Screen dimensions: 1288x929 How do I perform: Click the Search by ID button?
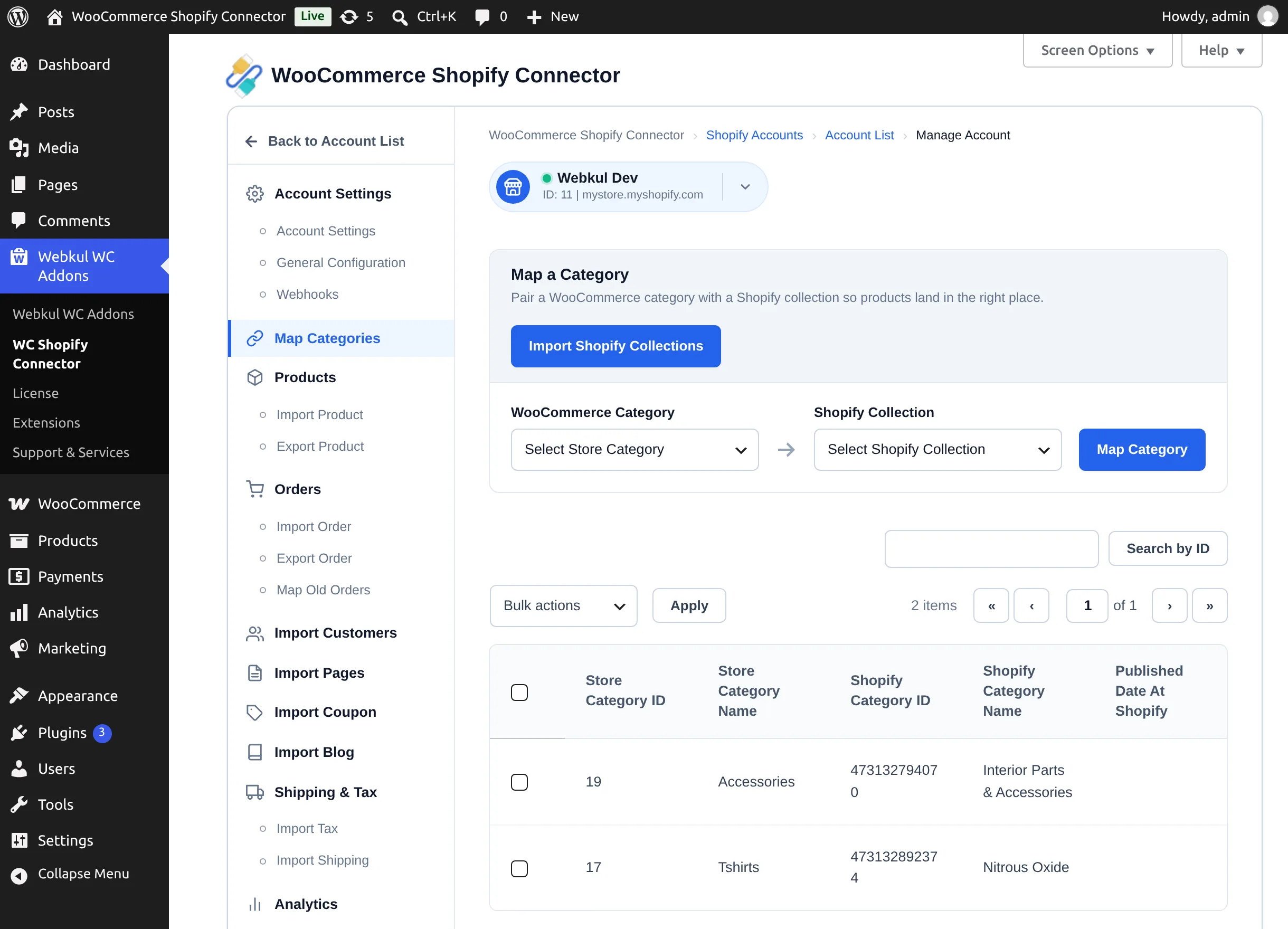point(1168,548)
